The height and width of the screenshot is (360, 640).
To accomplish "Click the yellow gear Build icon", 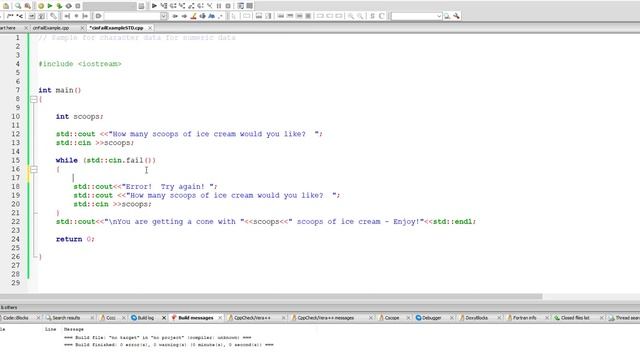I will click(41, 6).
